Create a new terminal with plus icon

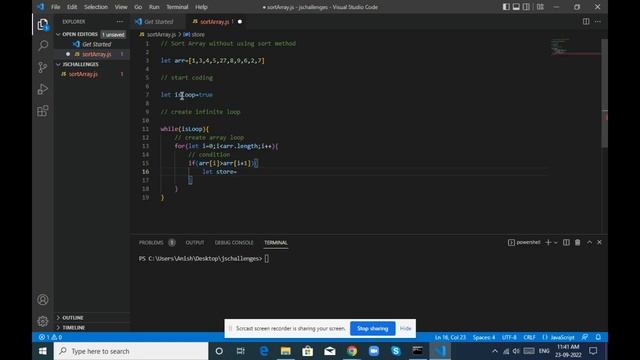tap(548, 242)
